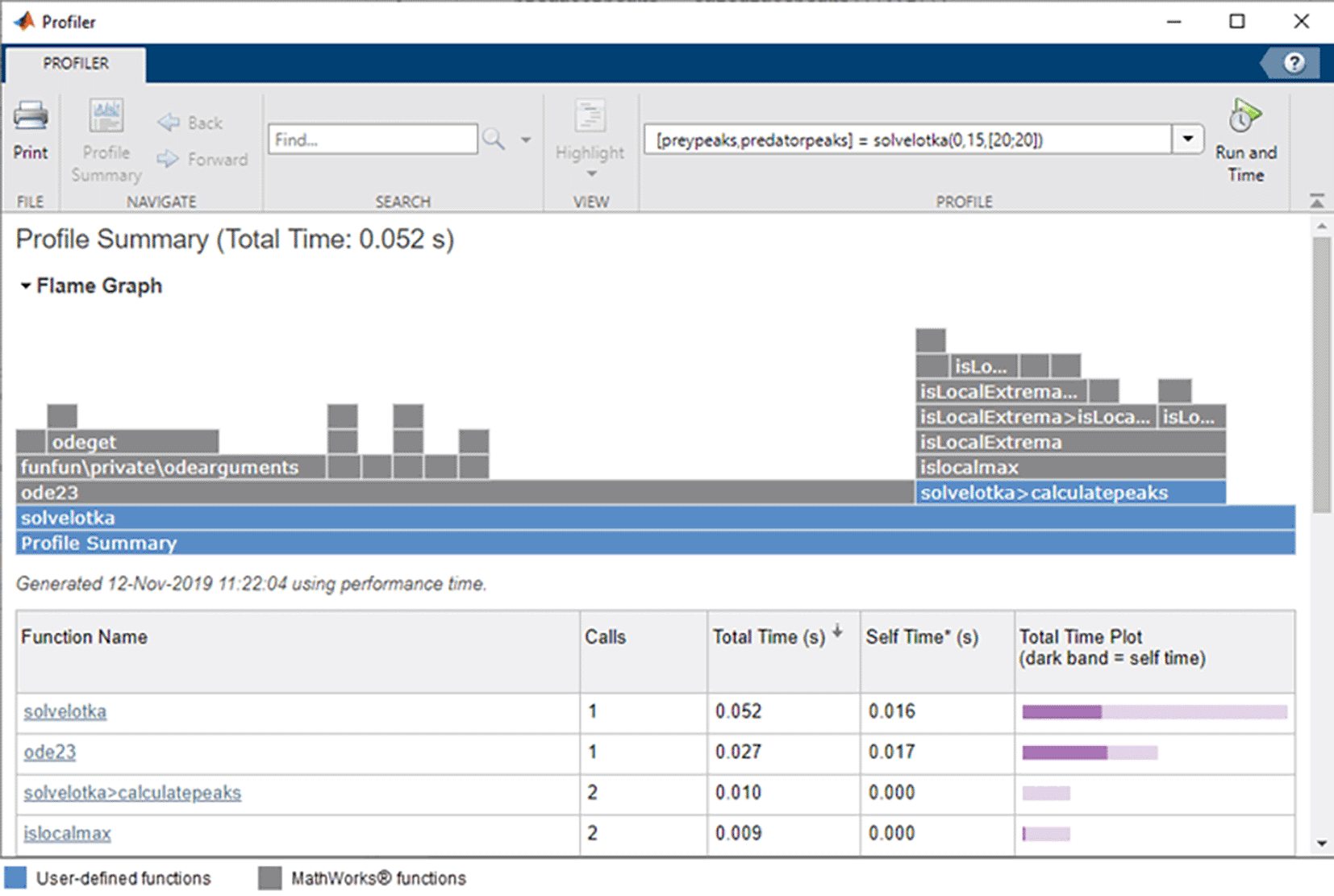
Task: Select the PROFILER ribbon tab
Action: coord(76,64)
